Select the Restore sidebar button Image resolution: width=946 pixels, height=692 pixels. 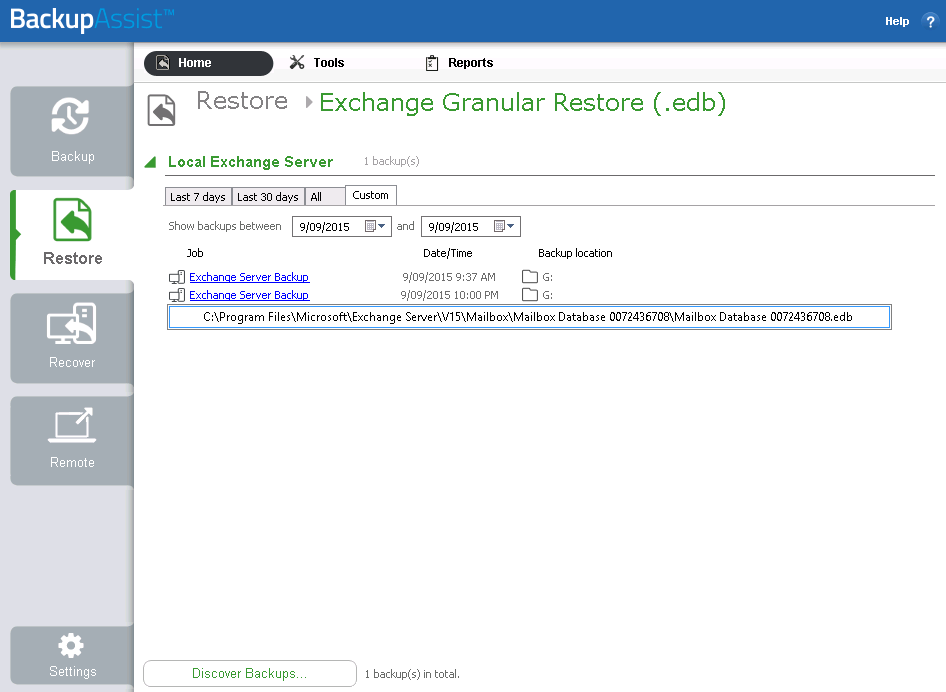point(72,235)
